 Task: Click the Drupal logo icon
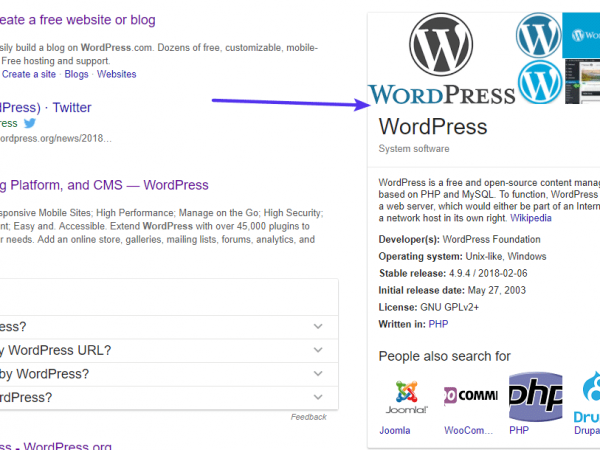pyautogui.click(x=588, y=396)
